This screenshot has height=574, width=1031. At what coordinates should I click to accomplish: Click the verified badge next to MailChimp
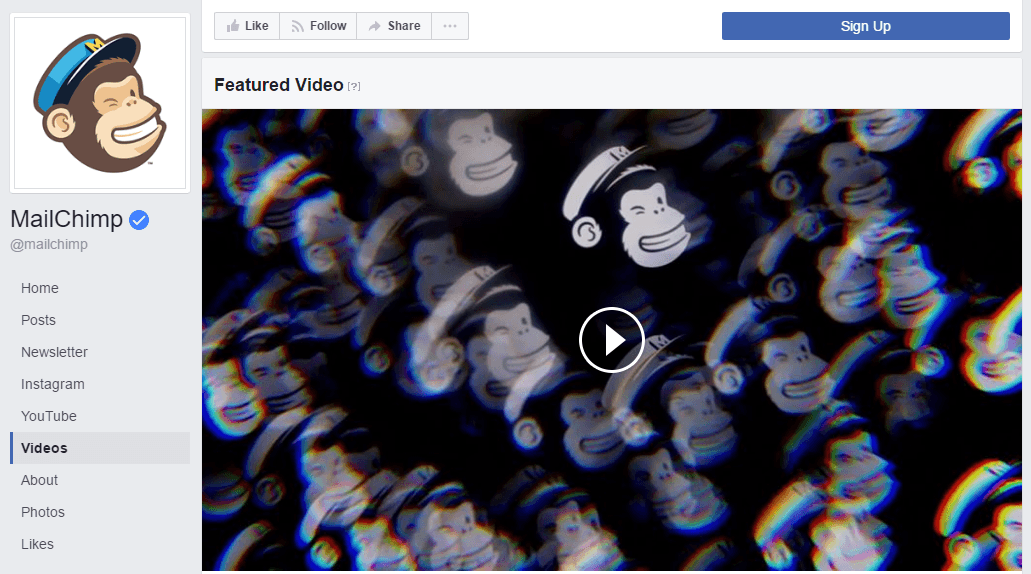pyautogui.click(x=139, y=220)
